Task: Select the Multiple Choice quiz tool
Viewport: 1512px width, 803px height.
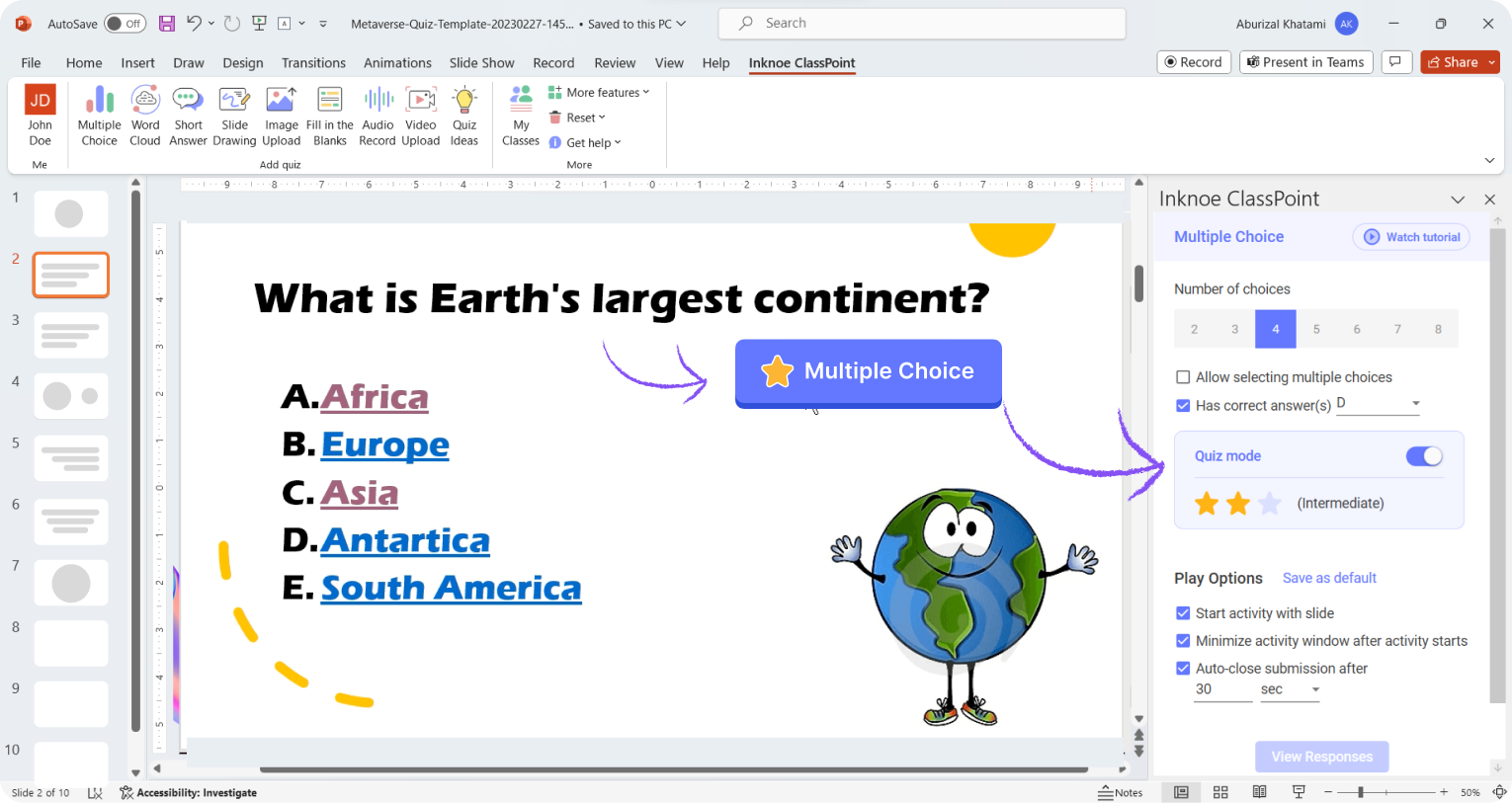Action: point(99,114)
